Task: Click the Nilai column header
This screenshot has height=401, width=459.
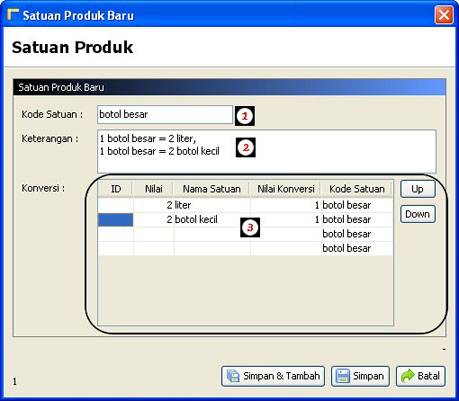Action: tap(153, 189)
